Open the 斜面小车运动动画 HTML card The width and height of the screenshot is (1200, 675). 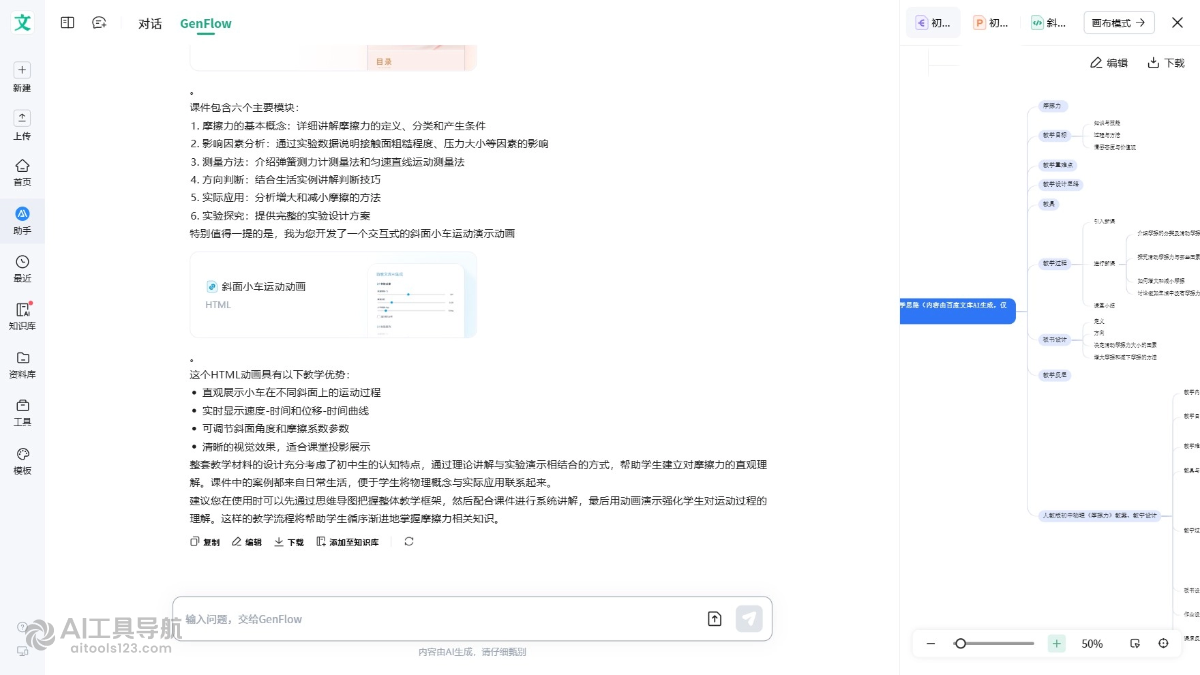click(x=333, y=295)
